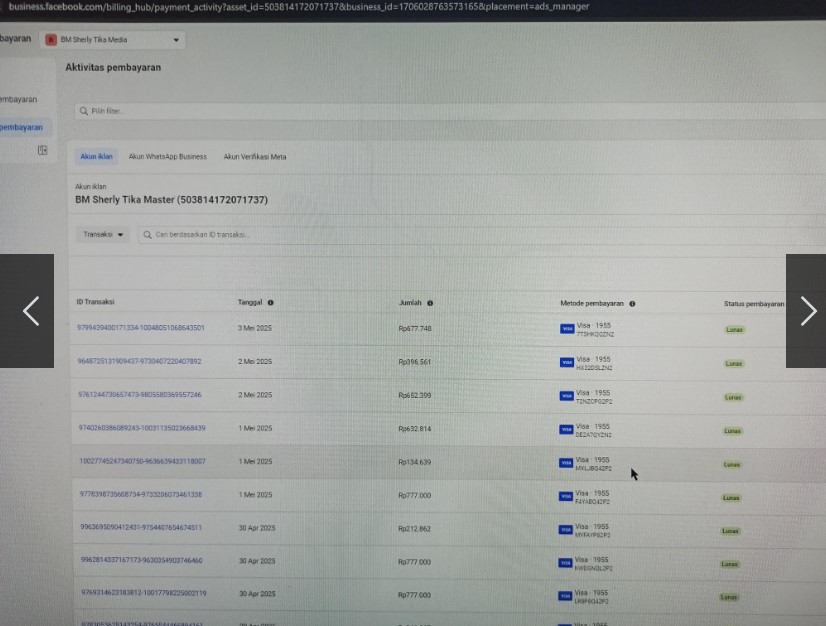826x626 pixels.
Task: Open transaction ID starting with 9963695090412431
Action: [139, 527]
